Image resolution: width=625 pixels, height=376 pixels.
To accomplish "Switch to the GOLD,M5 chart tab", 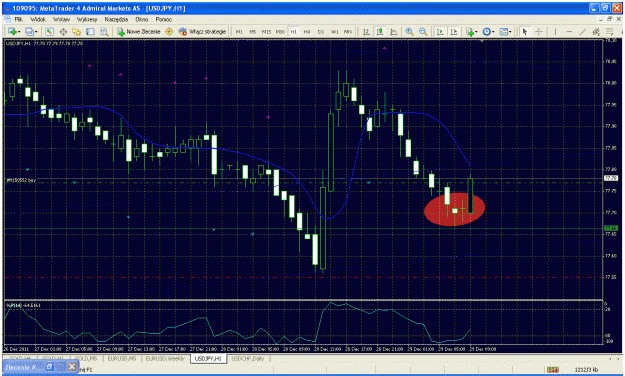I will click(x=86, y=358).
